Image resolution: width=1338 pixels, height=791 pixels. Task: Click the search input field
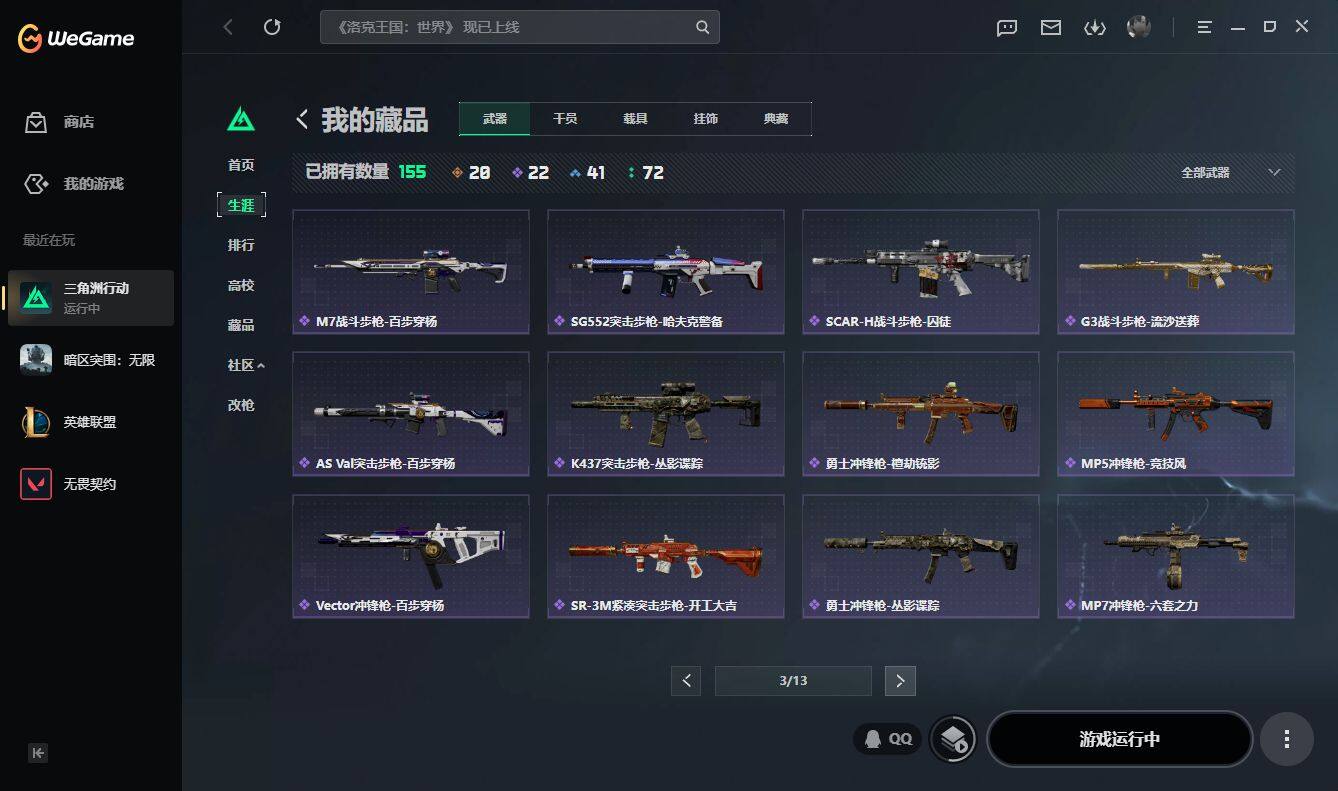pos(519,27)
